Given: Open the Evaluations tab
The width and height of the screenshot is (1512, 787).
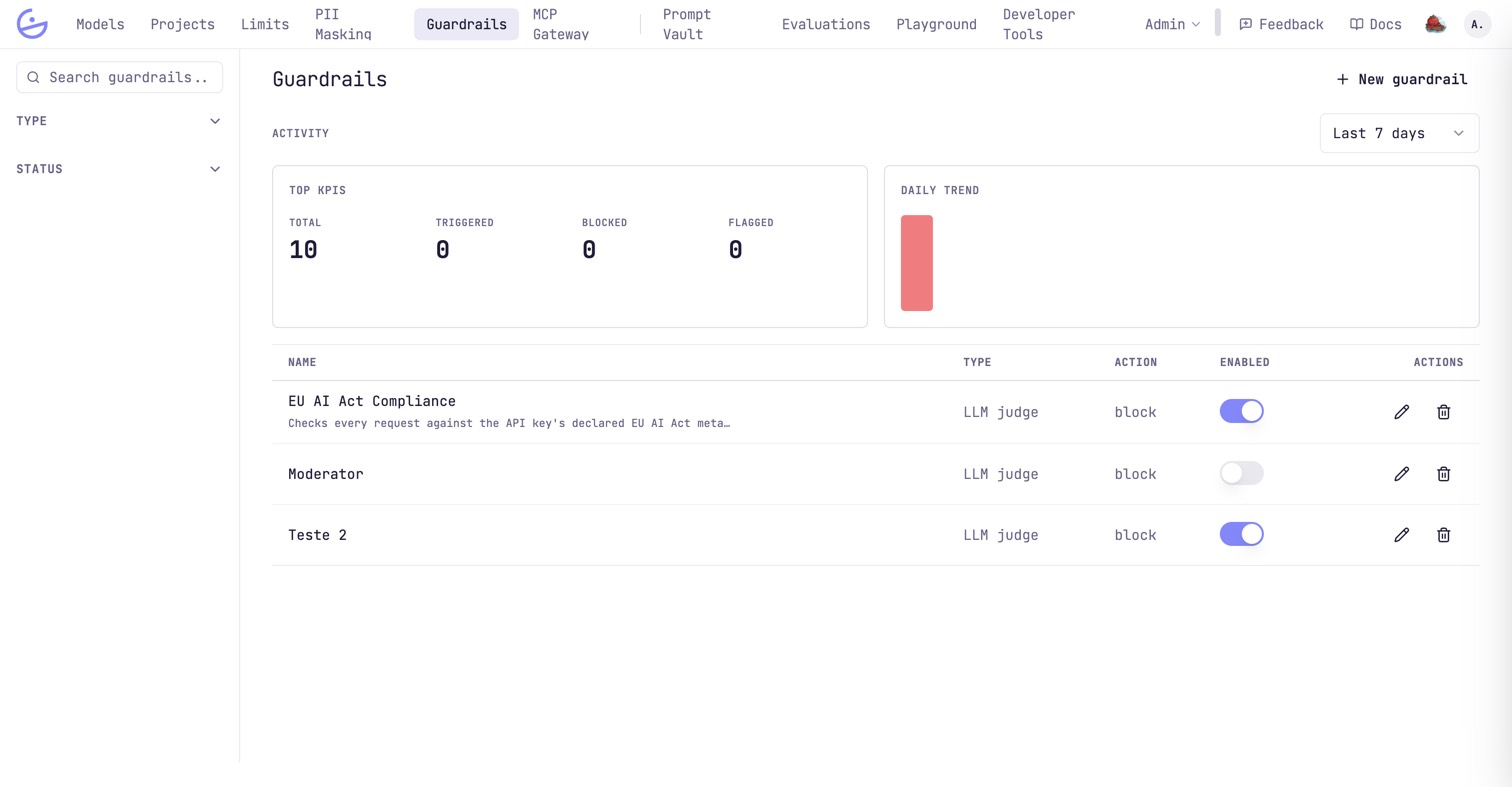Looking at the screenshot, I should coord(826,24).
